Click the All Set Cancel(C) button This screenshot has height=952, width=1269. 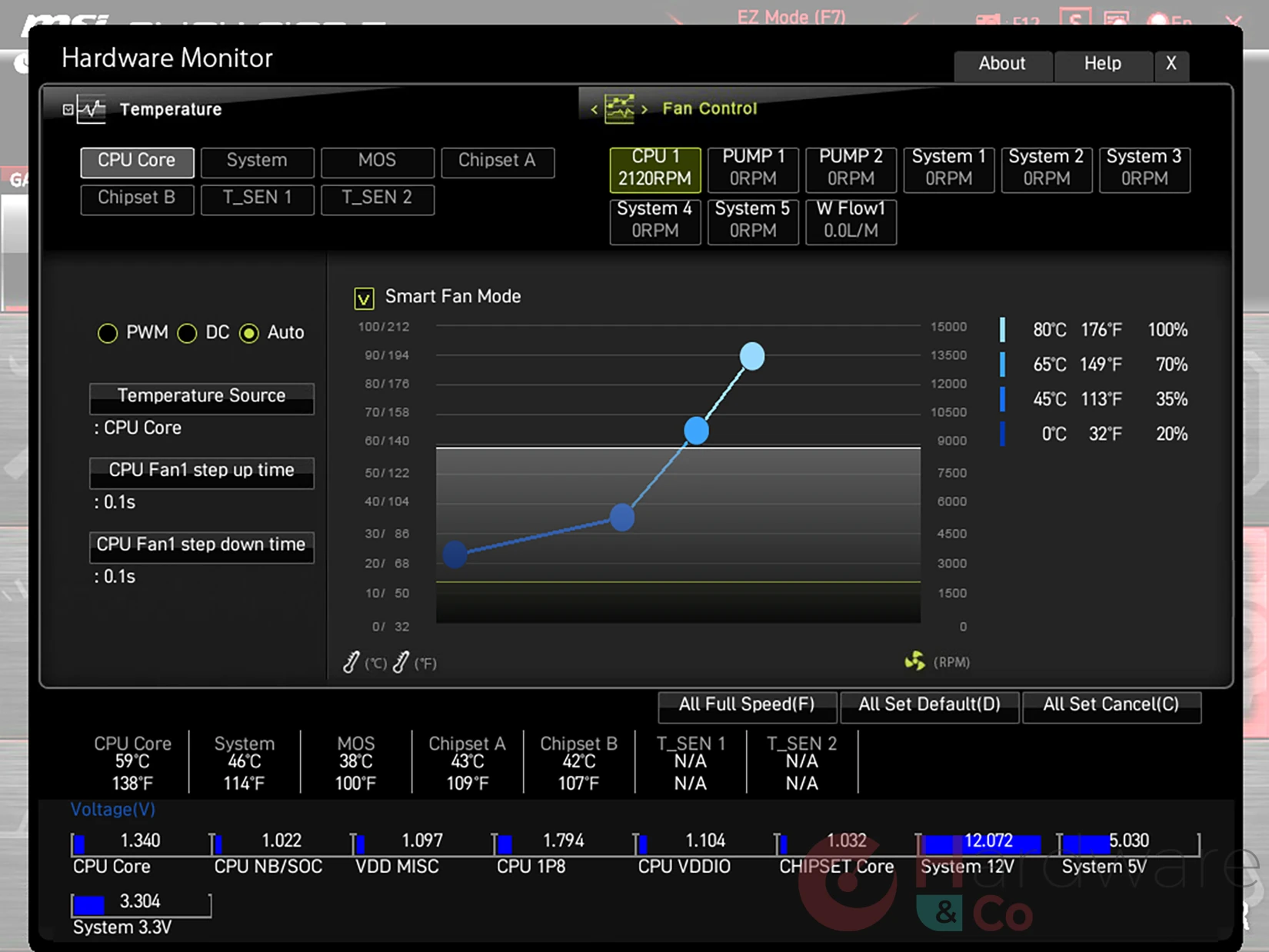[1111, 706]
